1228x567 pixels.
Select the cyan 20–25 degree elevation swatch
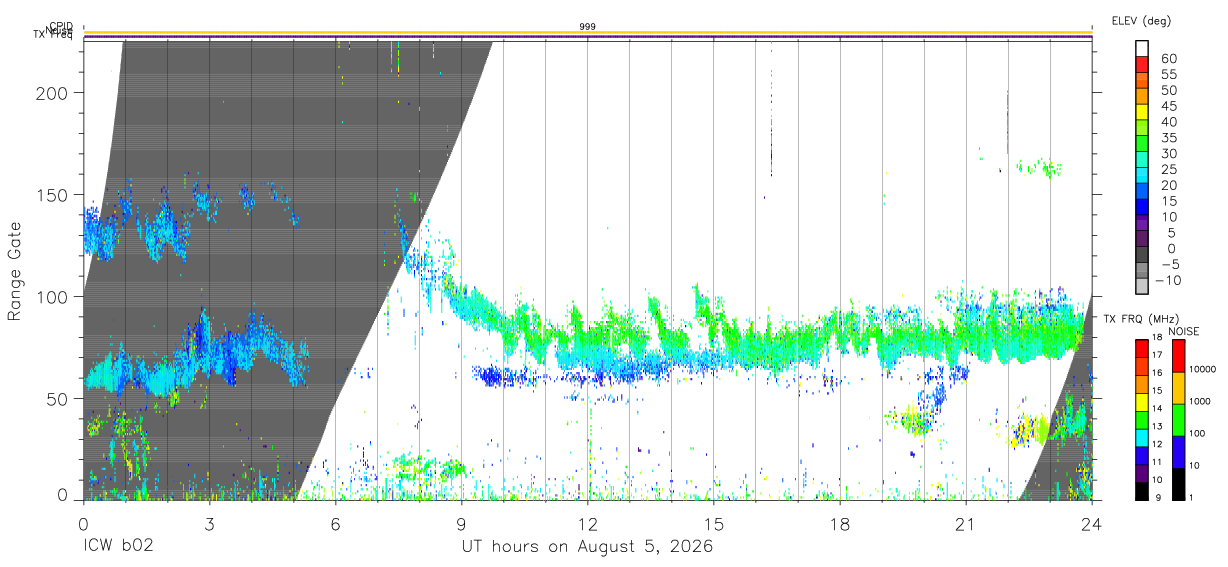(x=1142, y=175)
